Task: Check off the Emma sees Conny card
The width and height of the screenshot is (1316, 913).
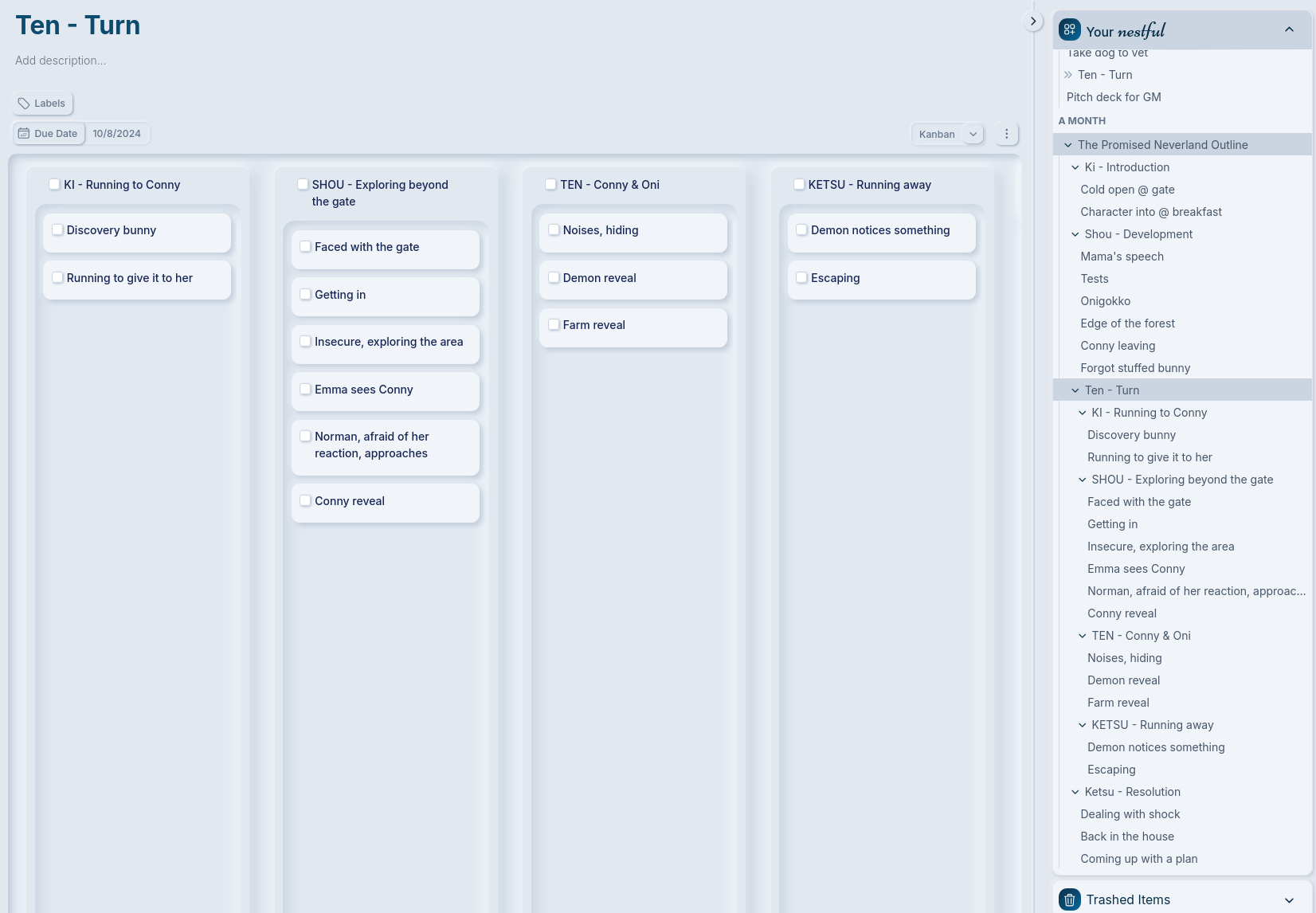Action: pos(305,389)
